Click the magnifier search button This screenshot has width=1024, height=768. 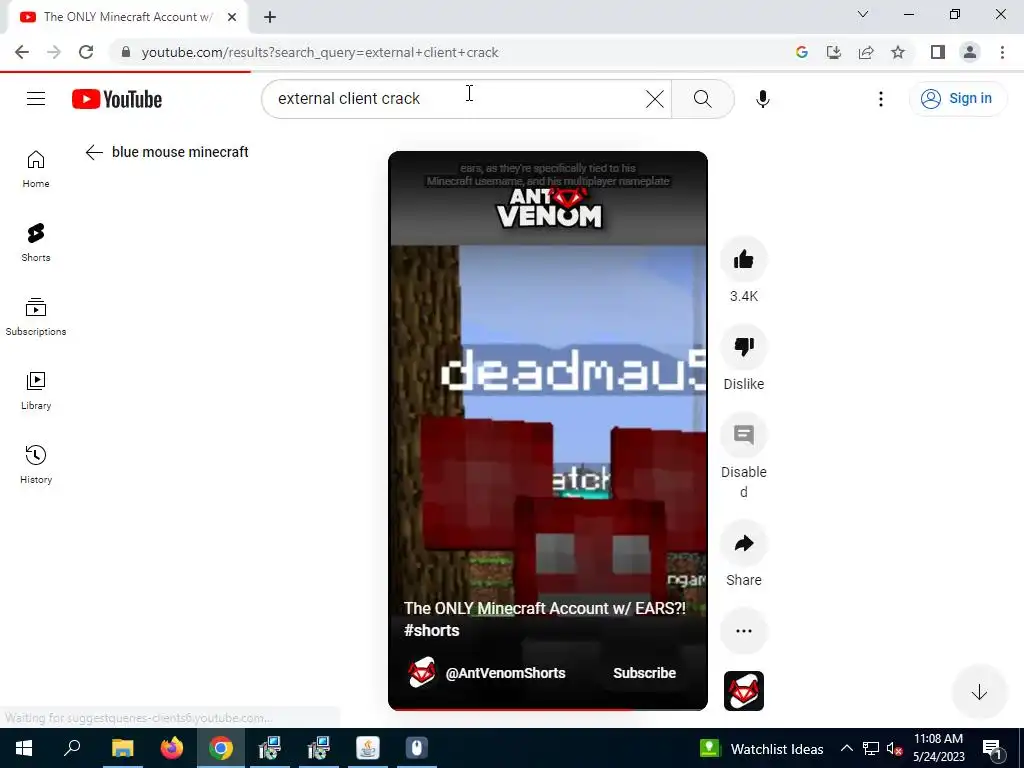(x=703, y=99)
